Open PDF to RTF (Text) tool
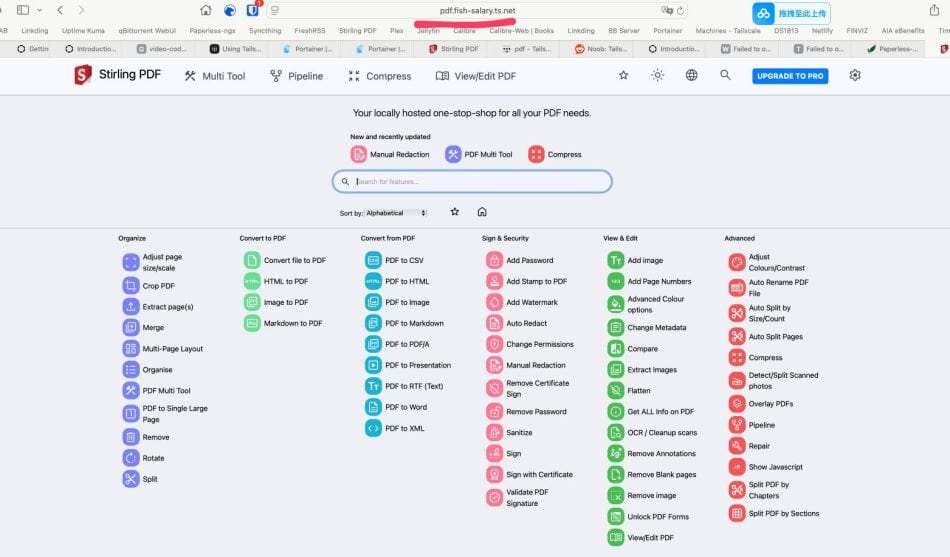Screen dimensions: 950x557 pyautogui.click(x=404, y=386)
